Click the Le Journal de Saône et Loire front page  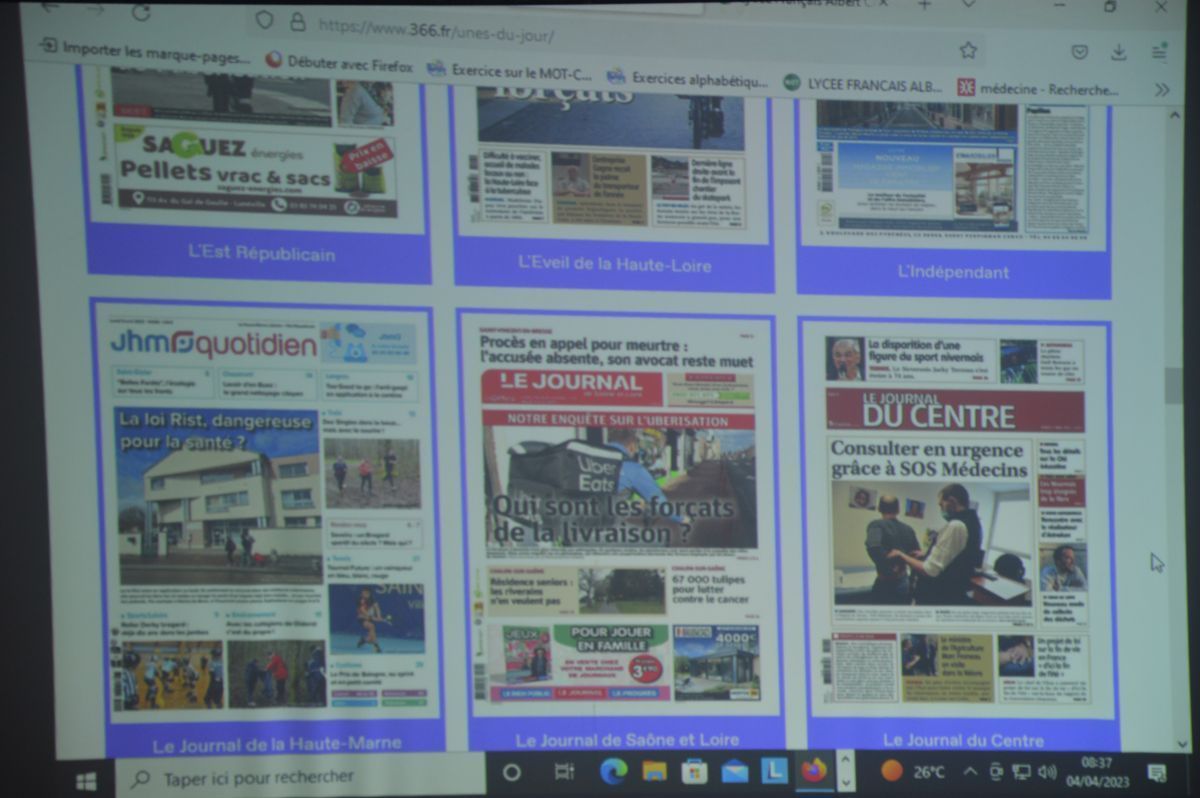pyautogui.click(x=618, y=510)
